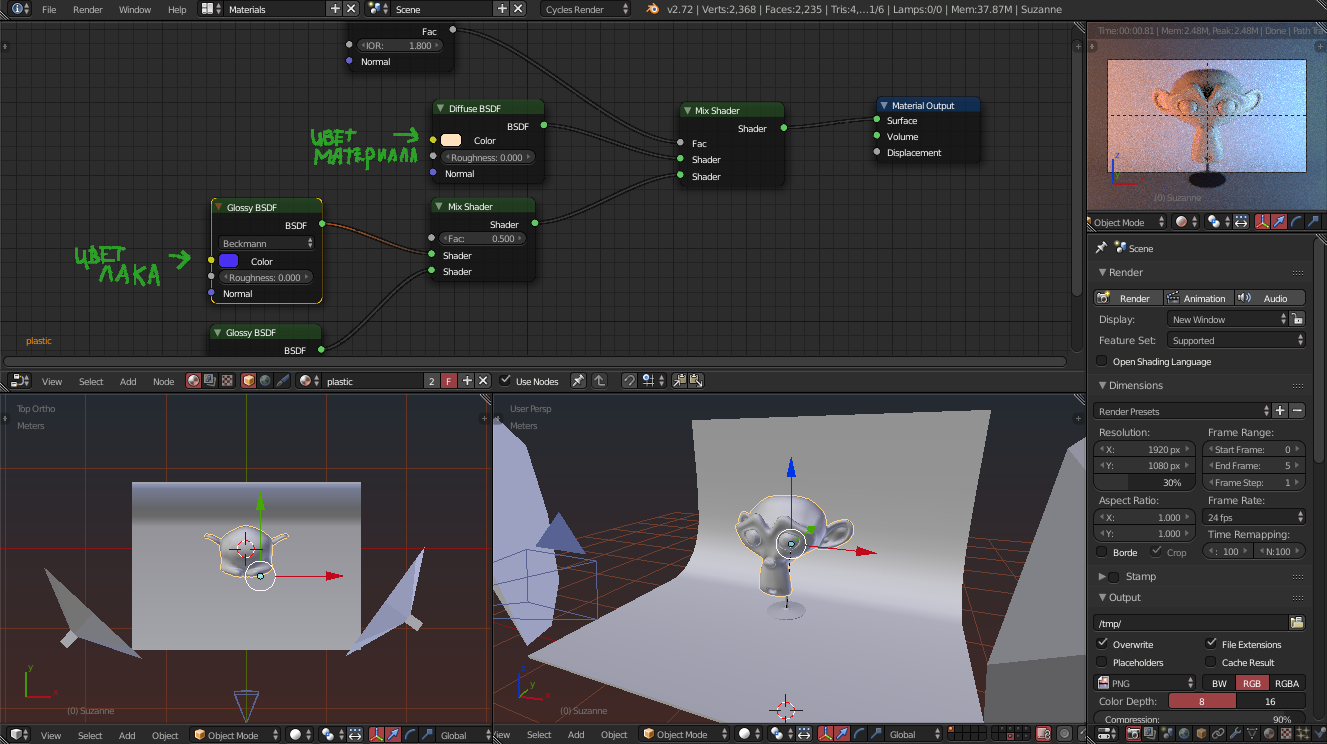1327x744 pixels.
Task: Go to parent node tree arrow icon
Action: coord(600,381)
